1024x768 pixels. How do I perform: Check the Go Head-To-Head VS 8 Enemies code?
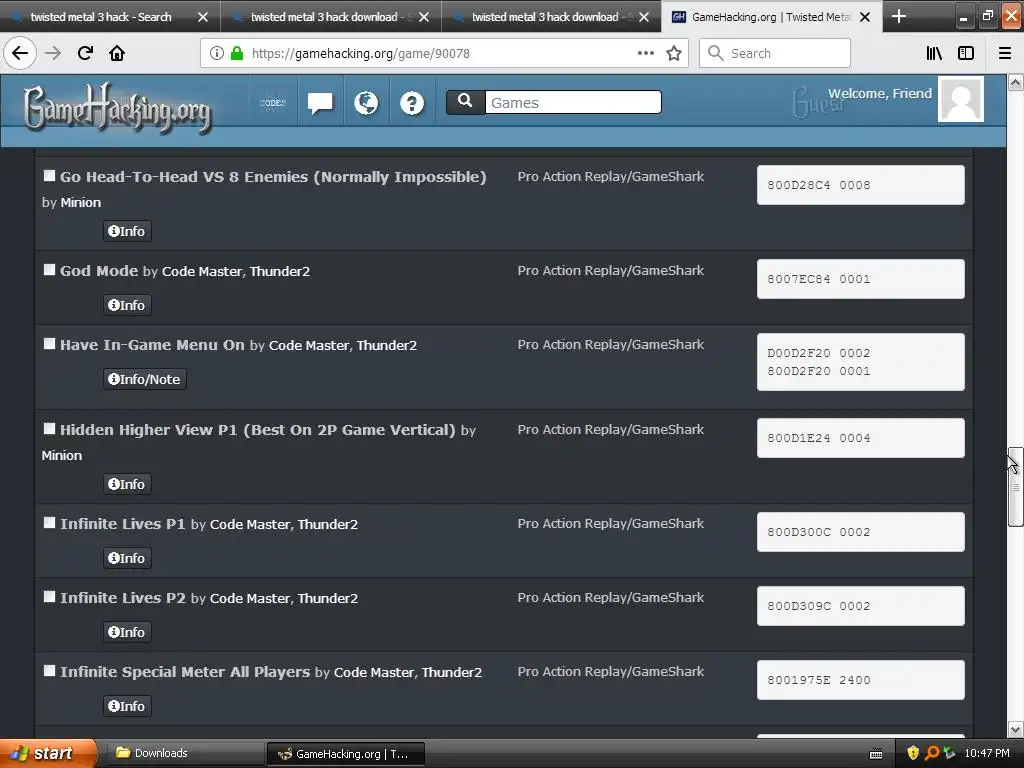(x=49, y=175)
